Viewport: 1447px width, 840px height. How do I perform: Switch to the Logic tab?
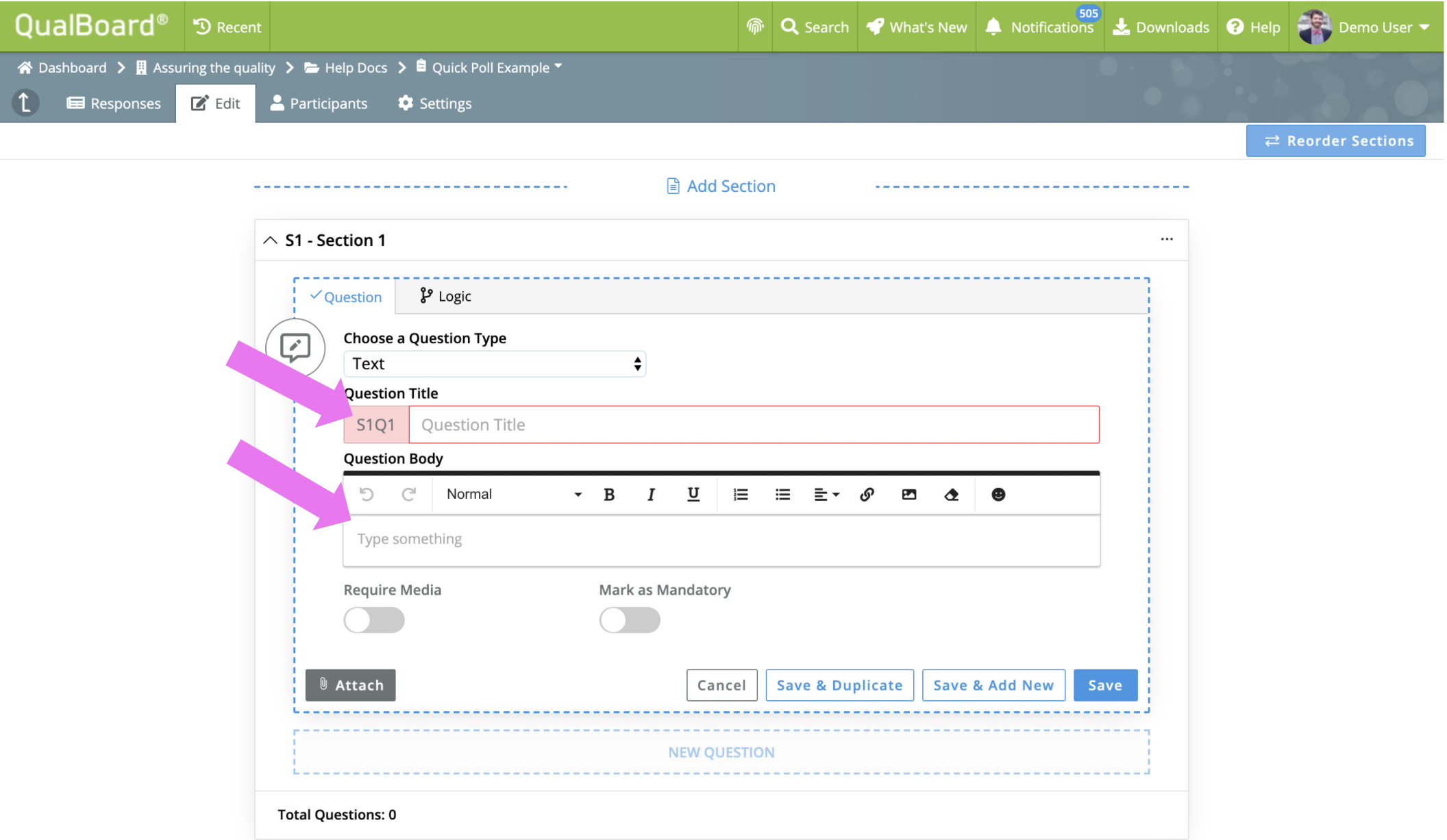pos(445,297)
